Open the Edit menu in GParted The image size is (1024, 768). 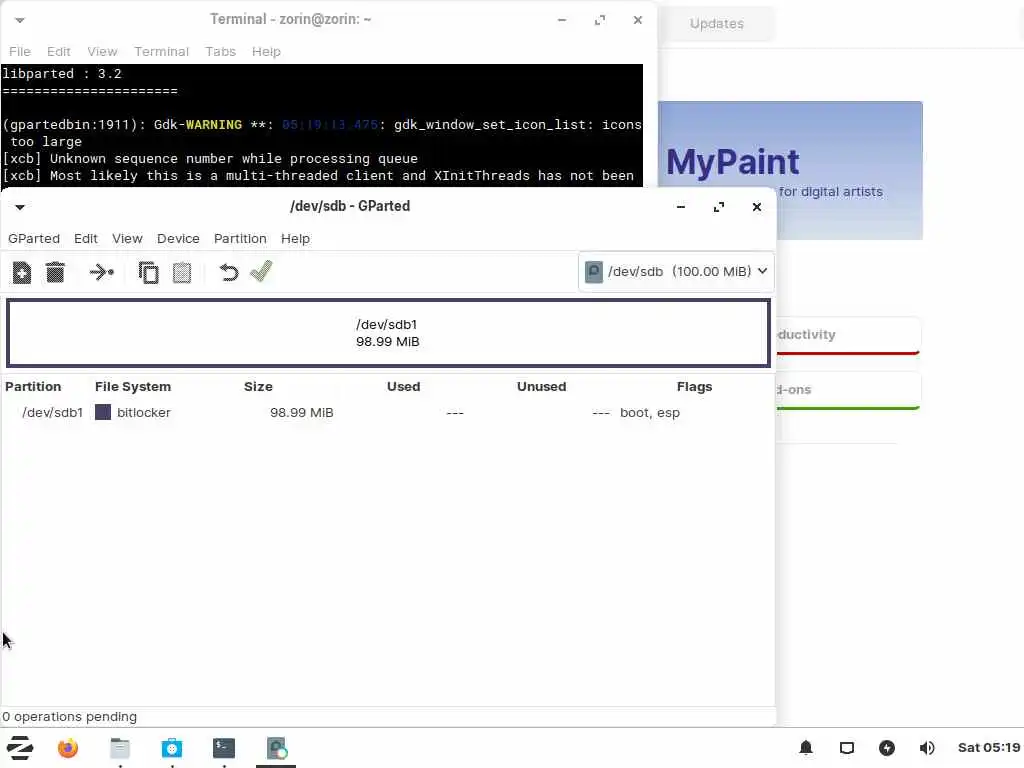pos(86,238)
